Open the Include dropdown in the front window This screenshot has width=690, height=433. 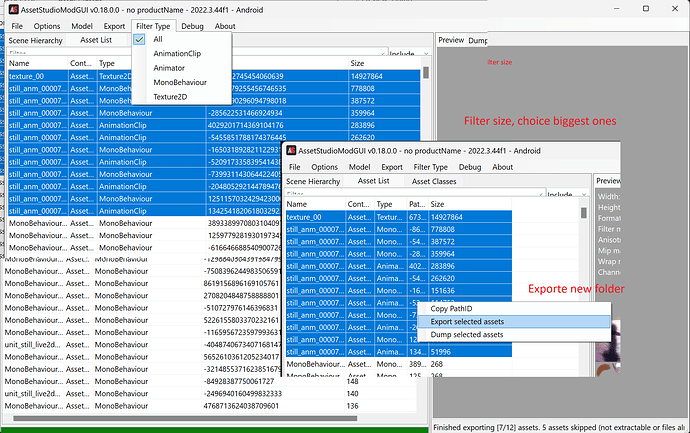pos(567,194)
